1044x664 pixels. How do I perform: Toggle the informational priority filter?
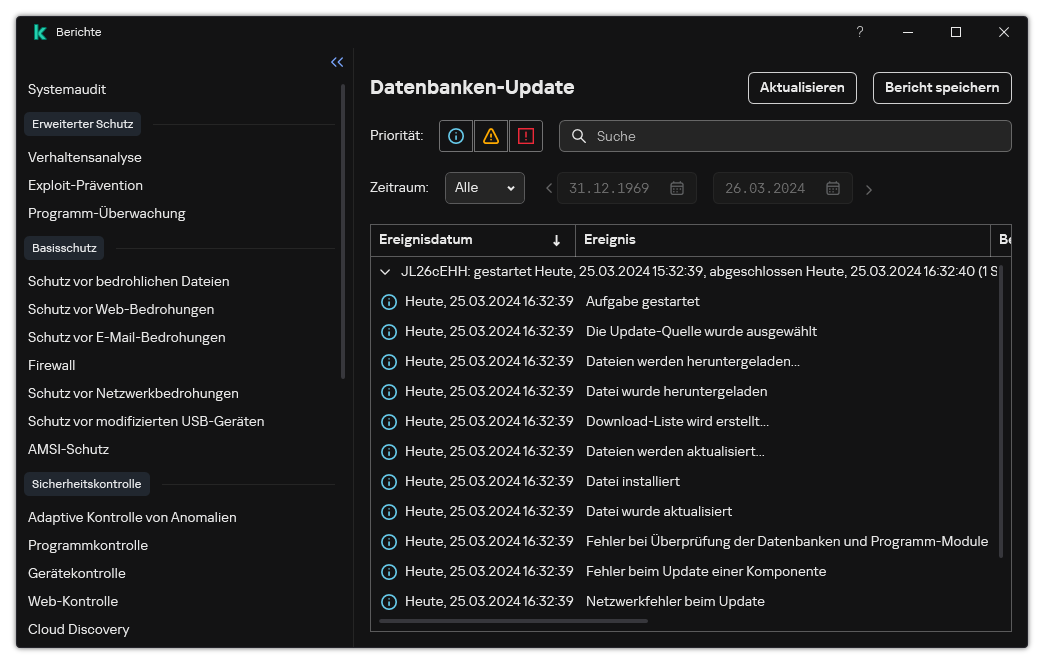456,136
